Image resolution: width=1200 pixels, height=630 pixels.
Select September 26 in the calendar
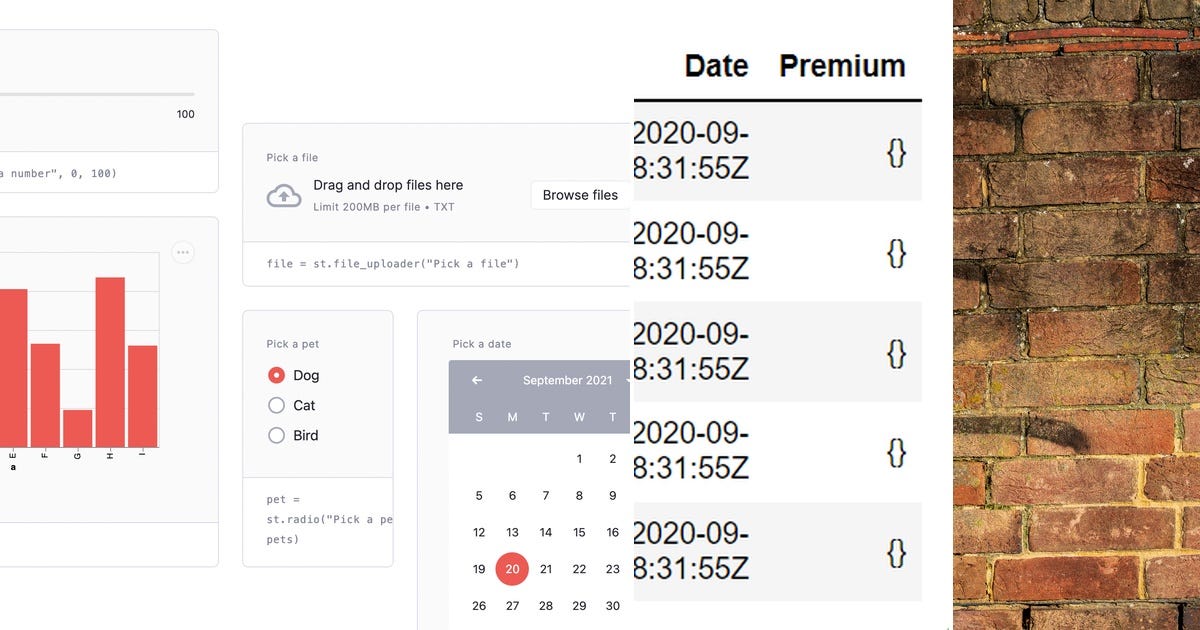point(479,606)
